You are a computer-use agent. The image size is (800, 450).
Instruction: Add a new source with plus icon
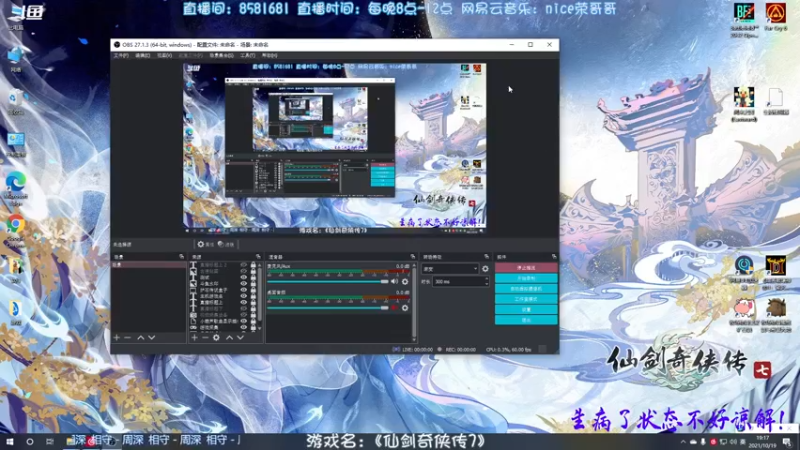pos(194,337)
